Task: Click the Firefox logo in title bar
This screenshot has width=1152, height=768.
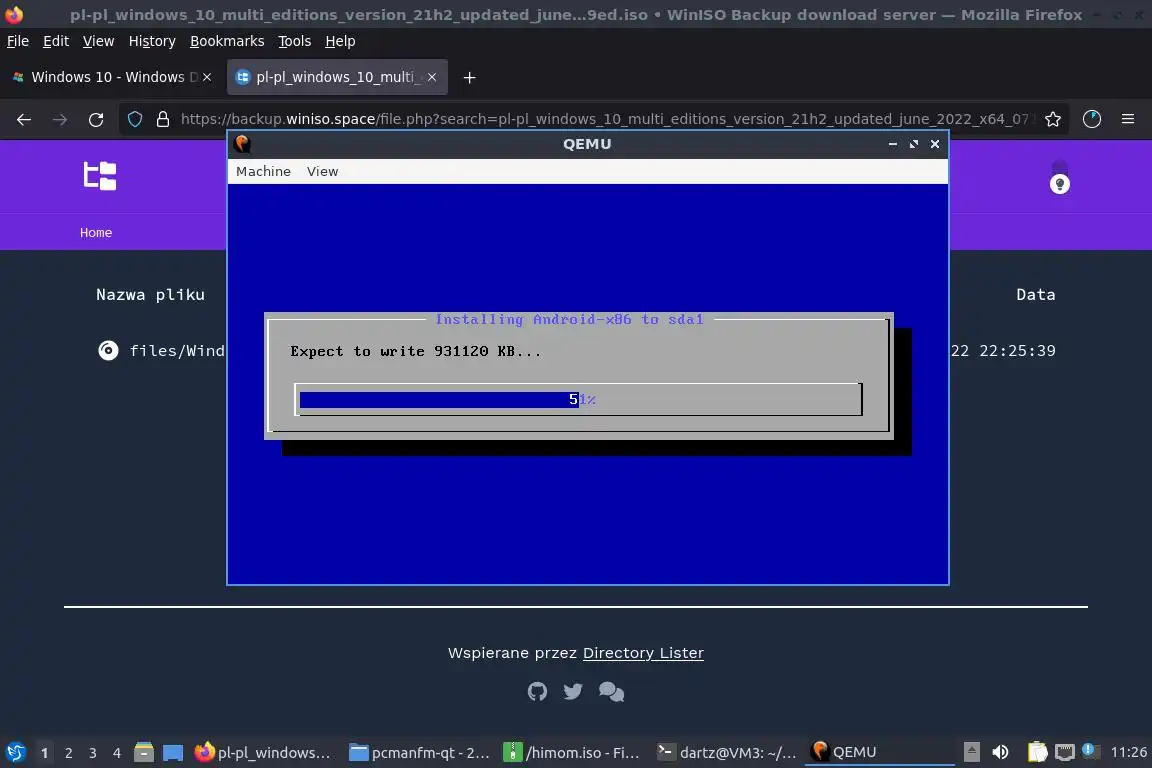Action: [14, 14]
